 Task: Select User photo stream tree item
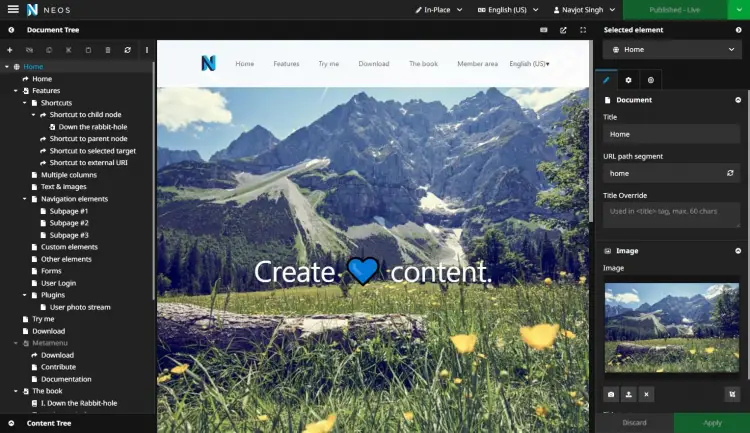(x=80, y=307)
